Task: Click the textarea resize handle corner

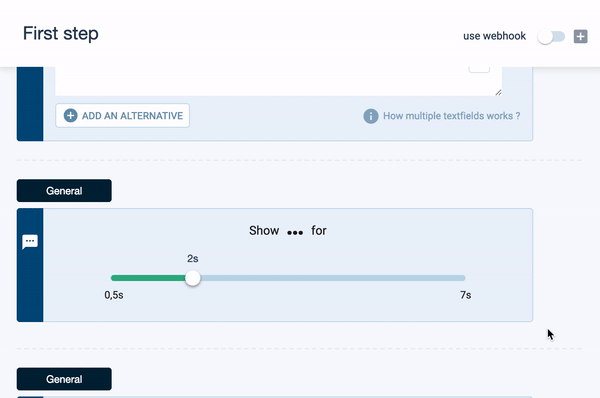Action: (x=498, y=92)
